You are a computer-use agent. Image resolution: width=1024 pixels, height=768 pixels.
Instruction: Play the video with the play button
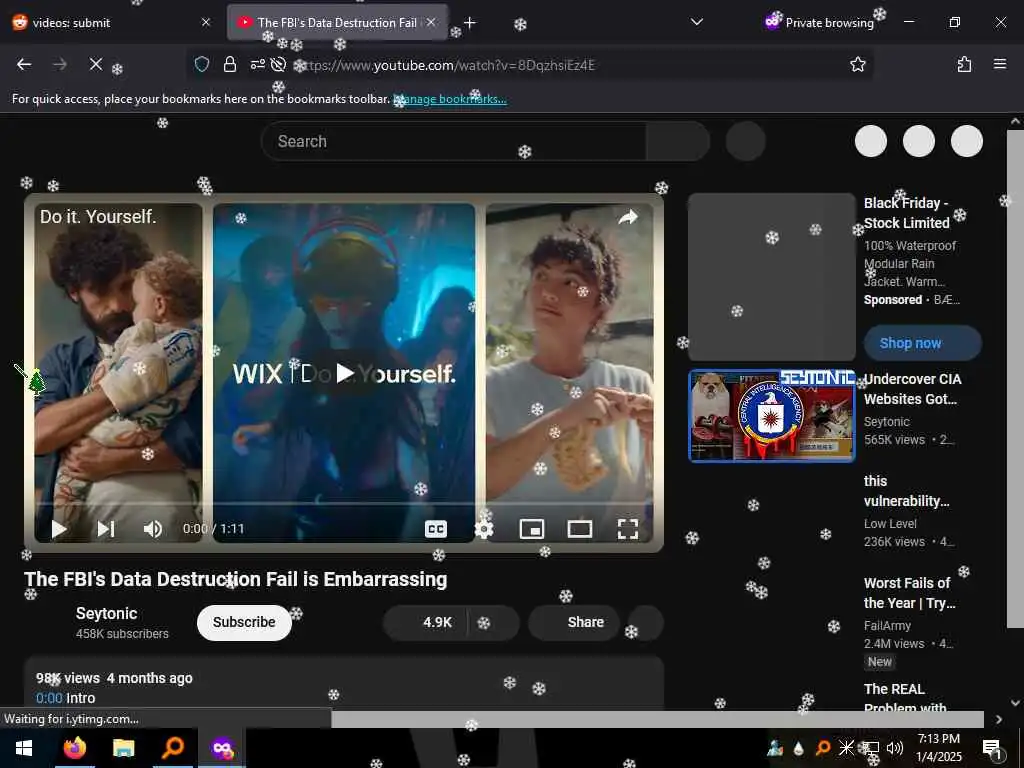pos(59,528)
